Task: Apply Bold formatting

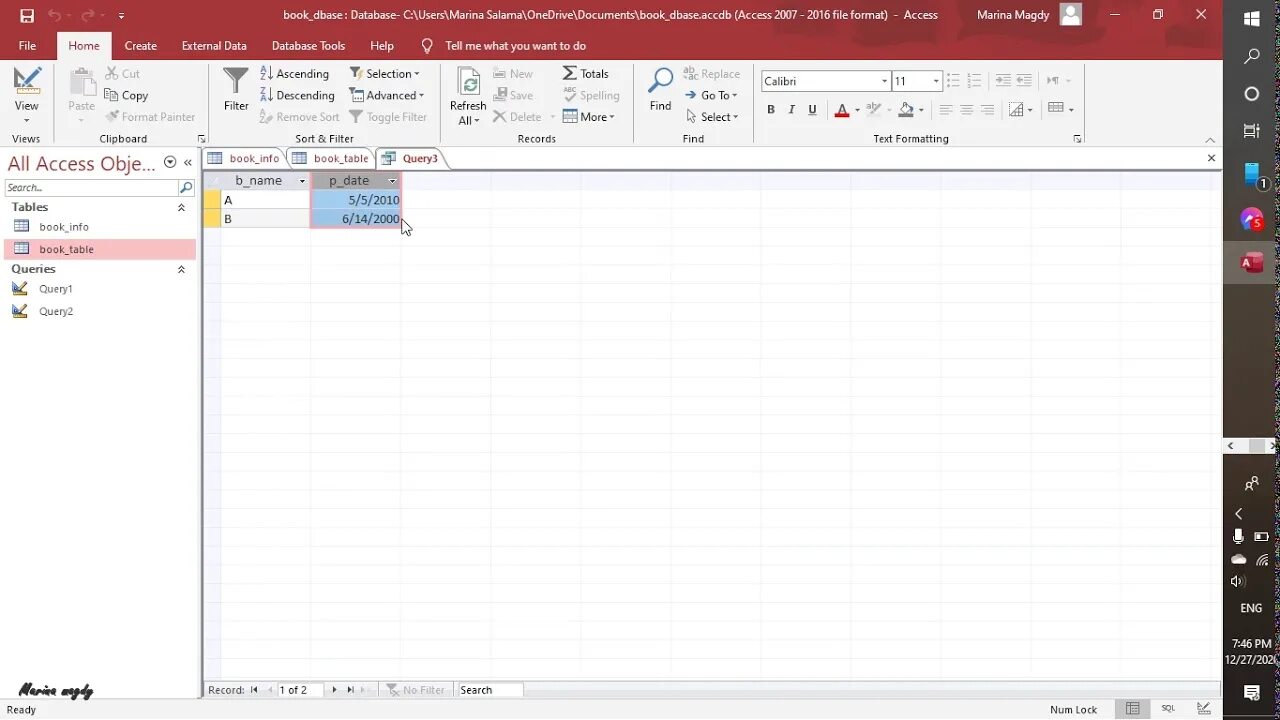Action: coord(771,110)
